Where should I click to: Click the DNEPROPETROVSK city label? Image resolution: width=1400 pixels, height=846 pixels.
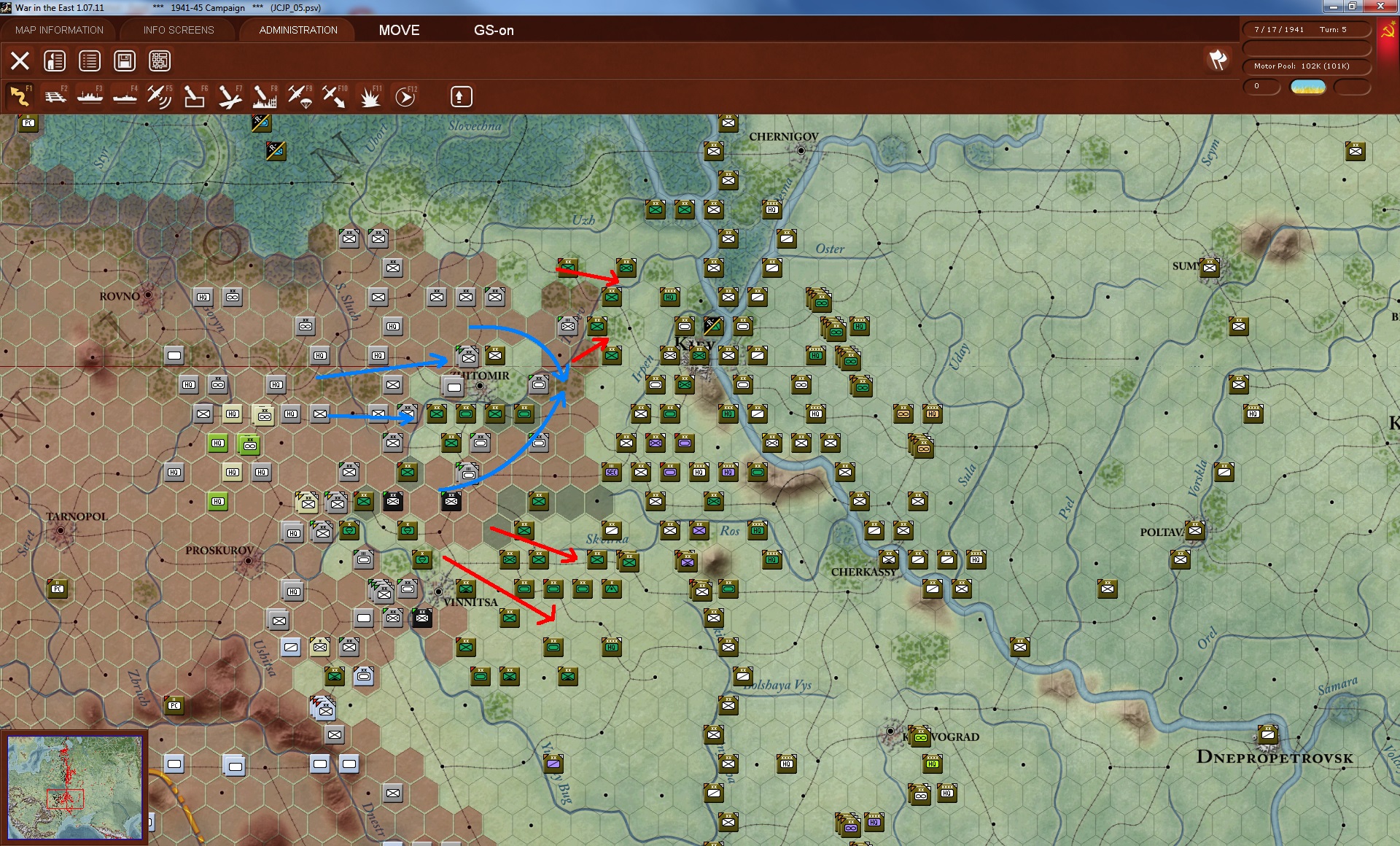pyautogui.click(x=1275, y=757)
